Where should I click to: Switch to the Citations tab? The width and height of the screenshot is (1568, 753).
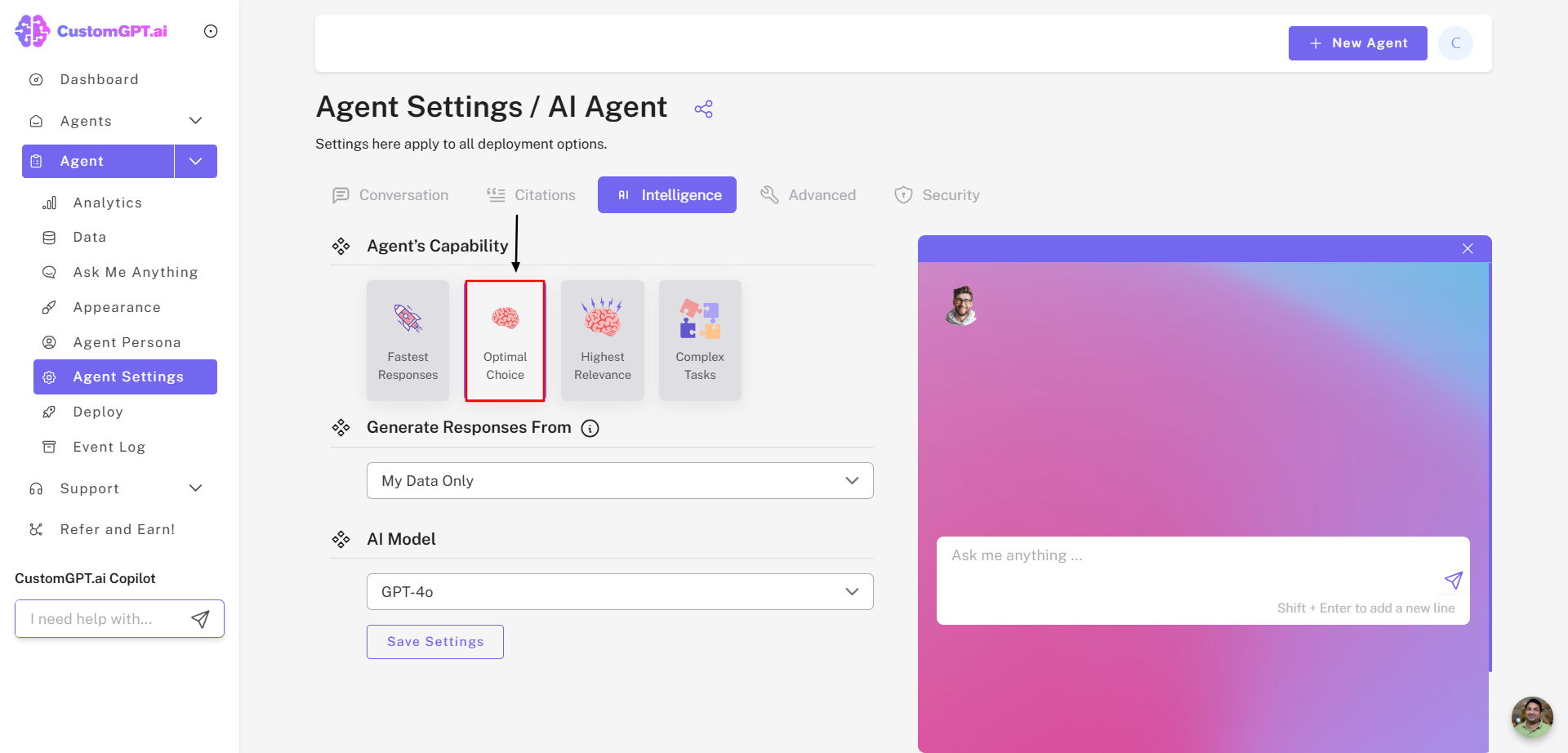531,195
